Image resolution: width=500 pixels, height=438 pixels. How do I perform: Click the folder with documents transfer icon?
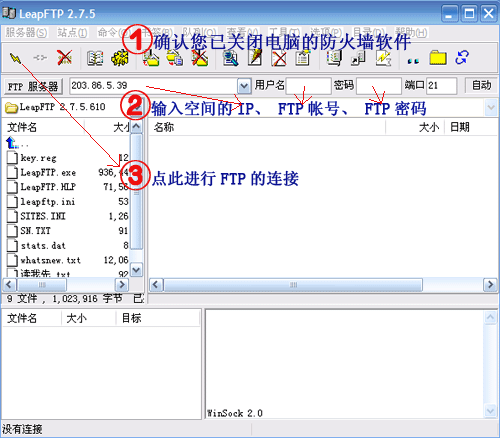point(175,58)
